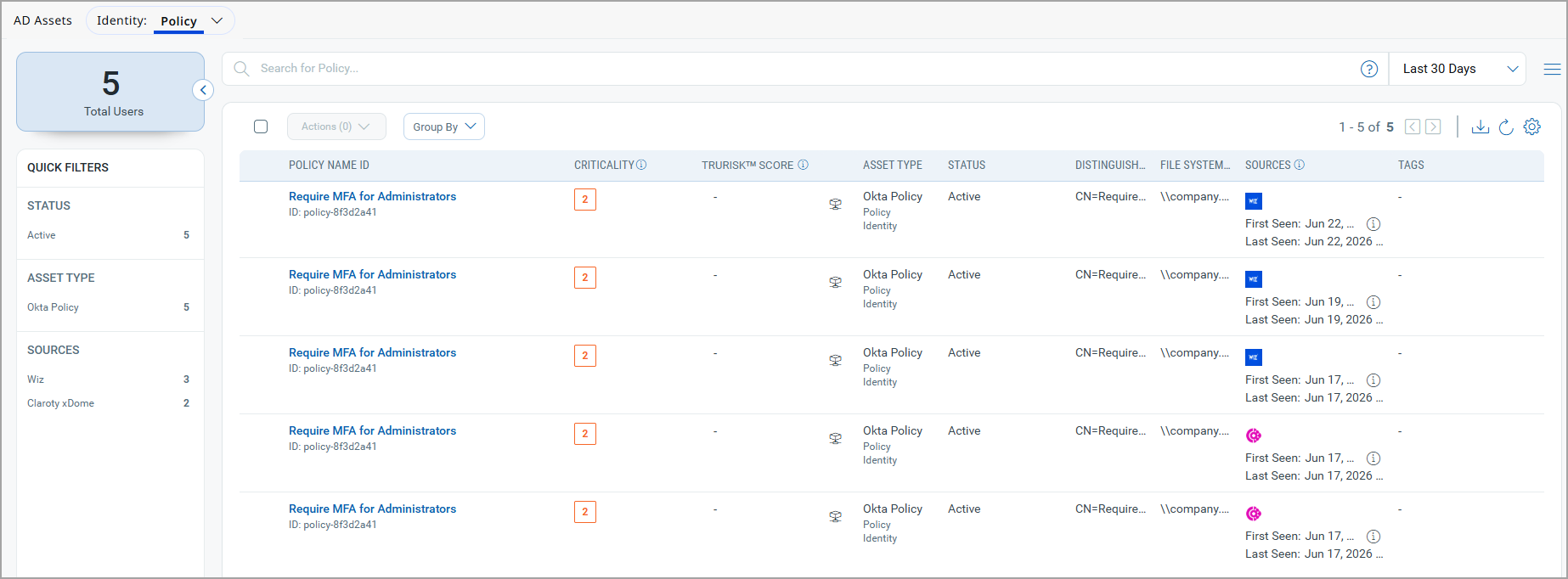The image size is (1568, 579).
Task: Check the select-all checkbox
Action: tap(261, 126)
